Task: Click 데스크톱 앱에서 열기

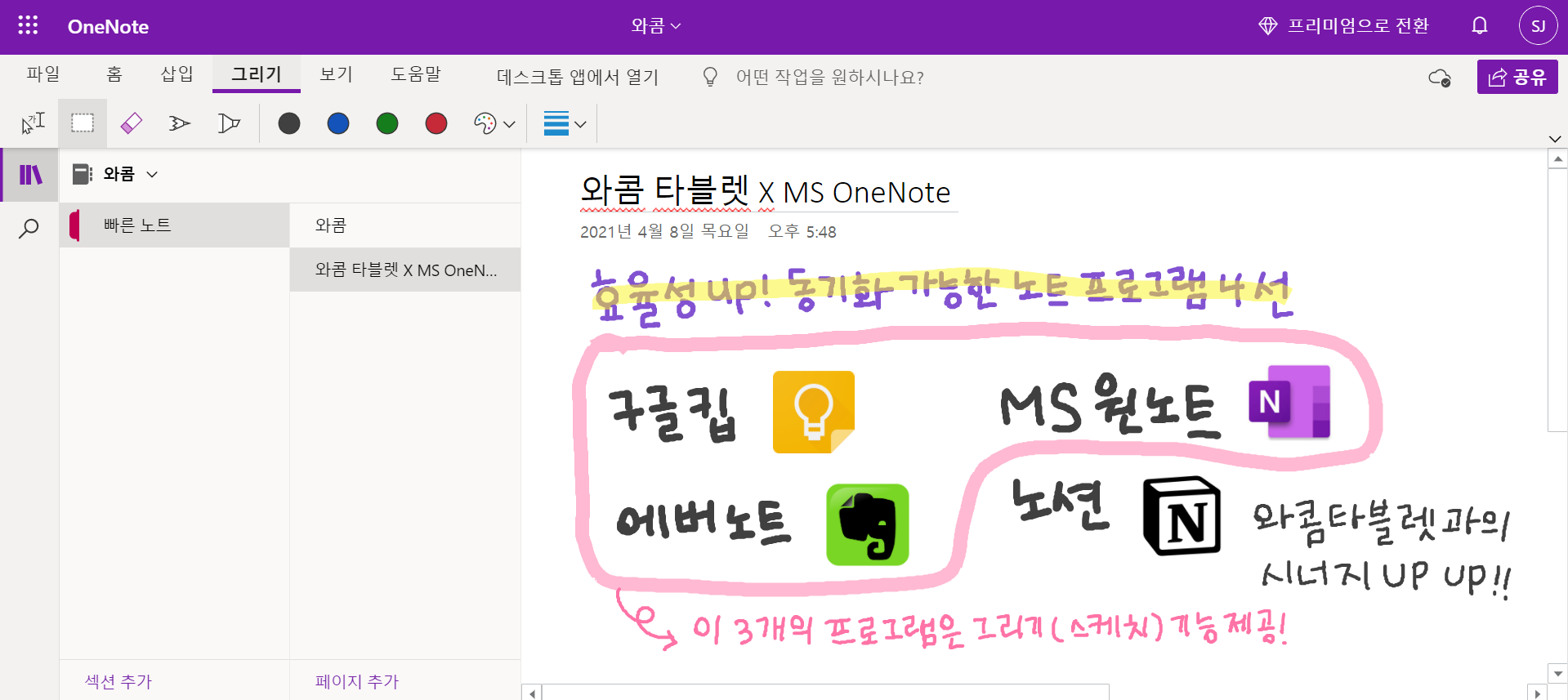Action: point(578,77)
